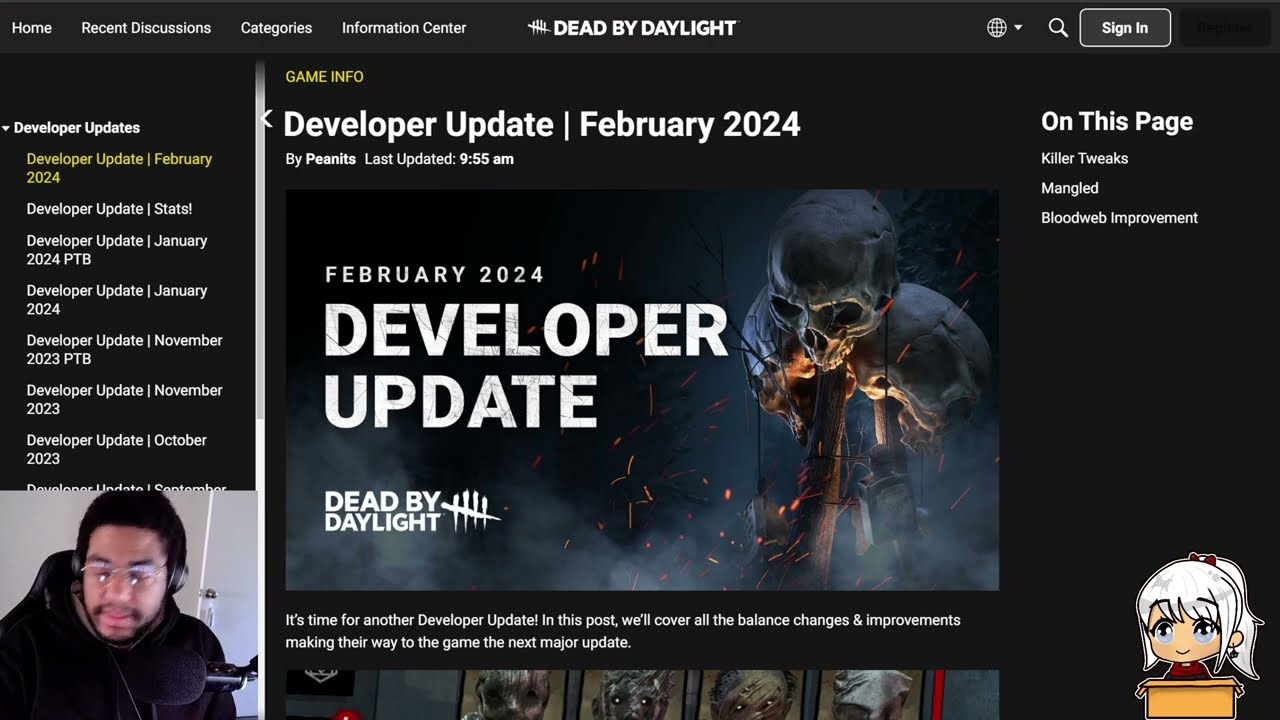The image size is (1280, 720).
Task: Open the search magnifier icon
Action: click(1058, 28)
